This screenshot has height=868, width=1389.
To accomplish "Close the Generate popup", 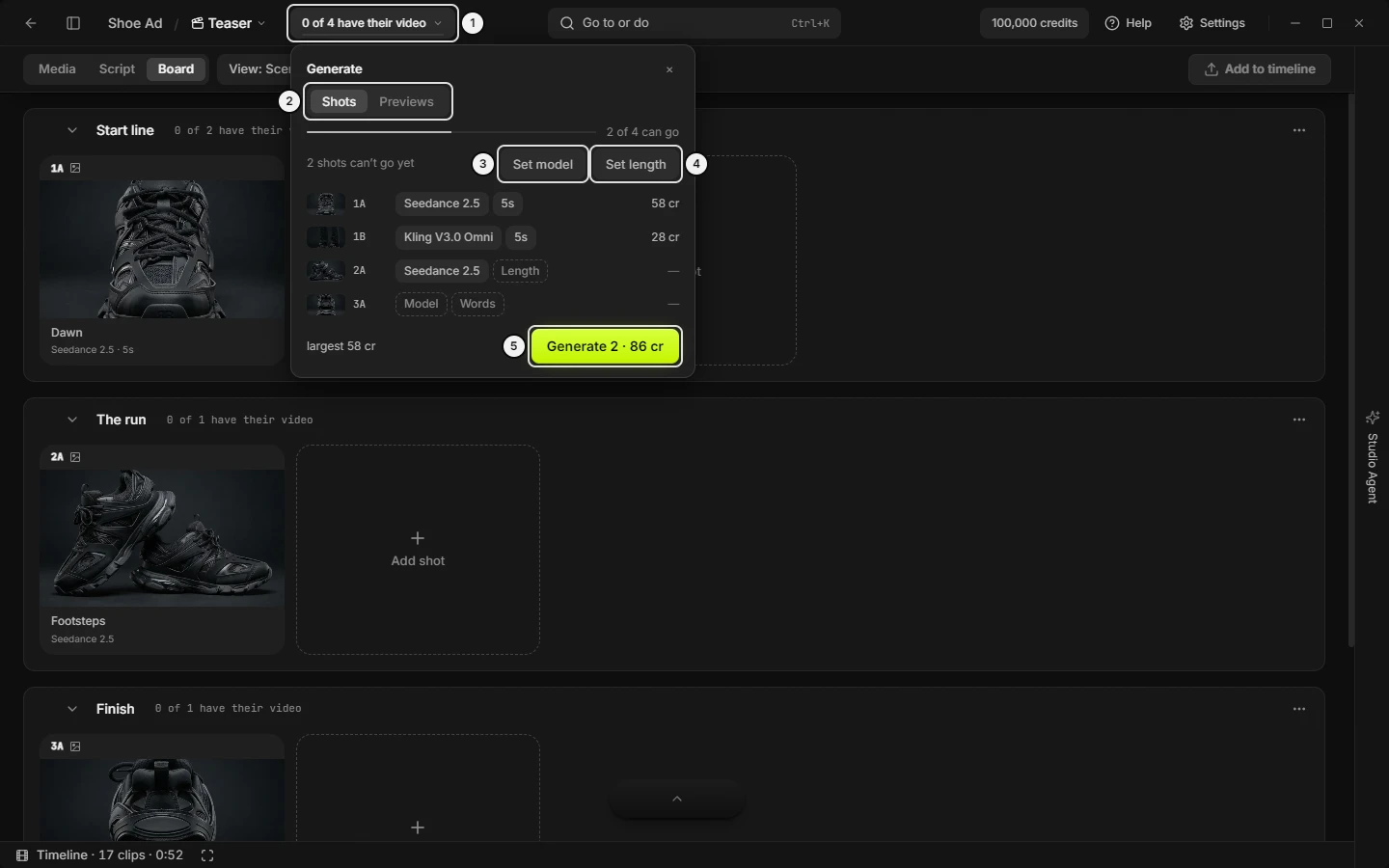I will [669, 69].
